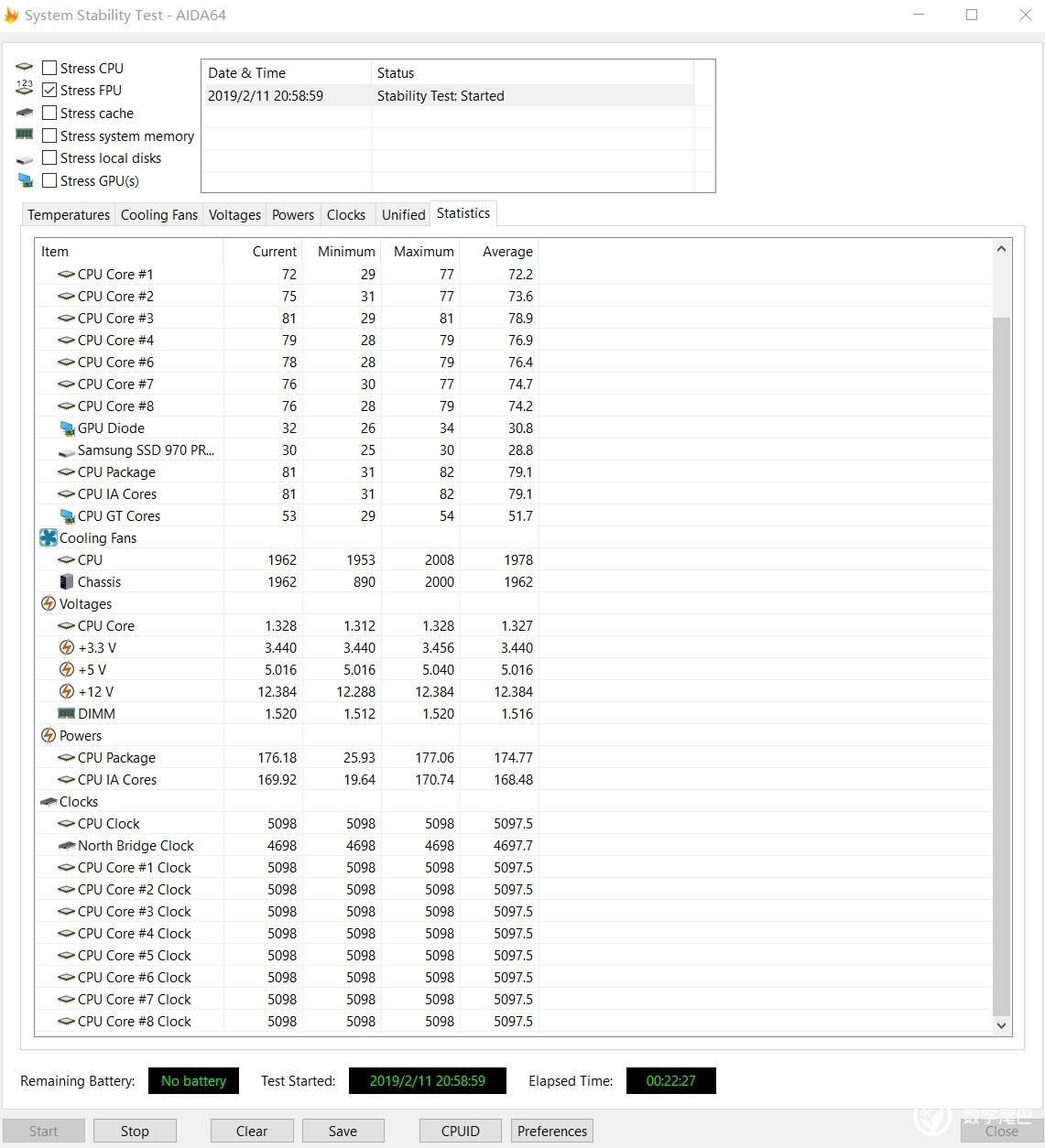Viewport: 1045px width, 1148px height.
Task: Select the CPU Core voltage row
Action: coord(287,625)
